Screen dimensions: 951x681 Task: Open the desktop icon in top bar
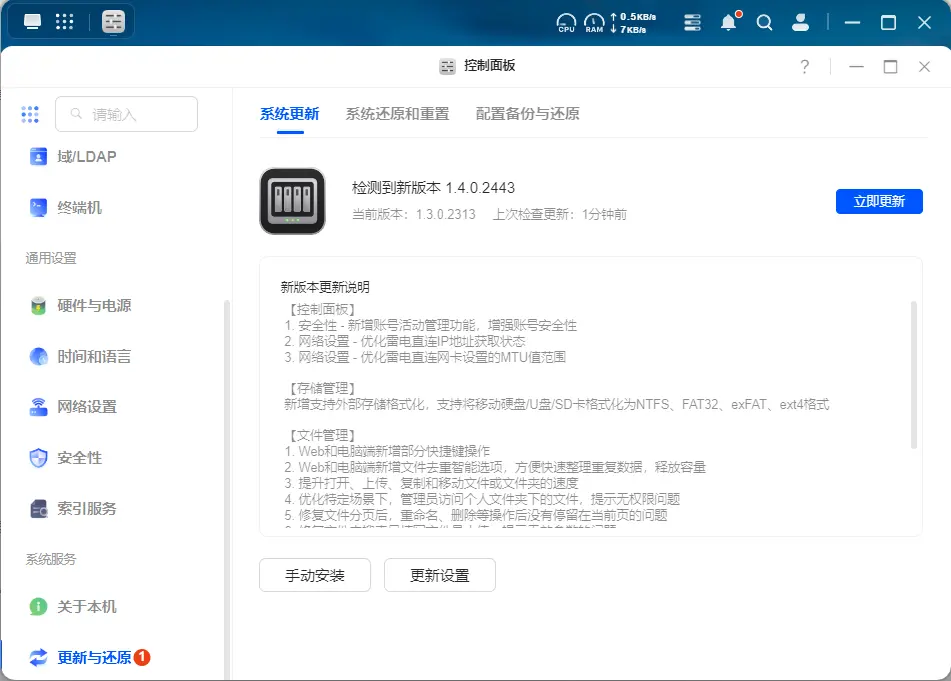33,21
